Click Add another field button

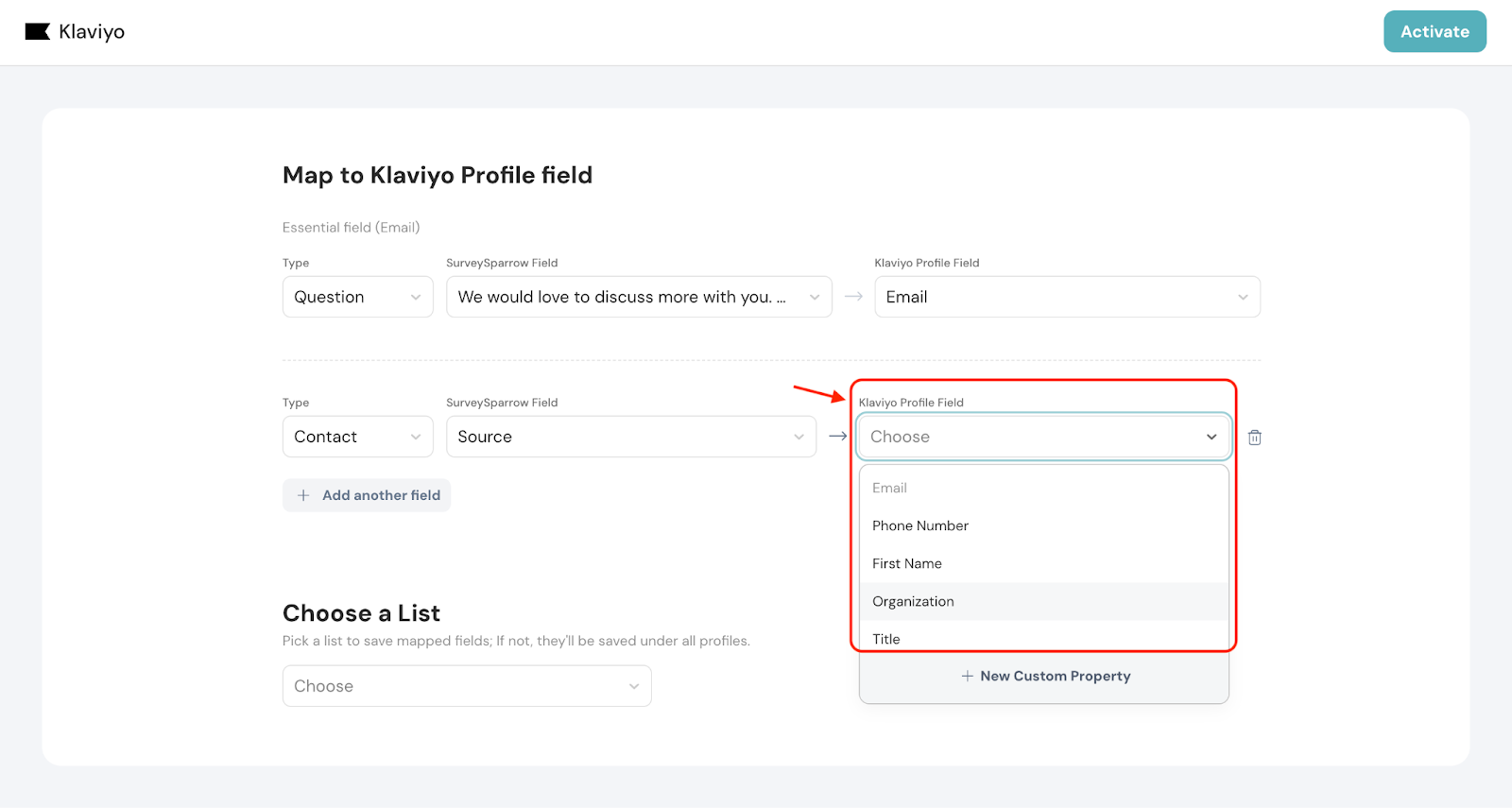367,495
